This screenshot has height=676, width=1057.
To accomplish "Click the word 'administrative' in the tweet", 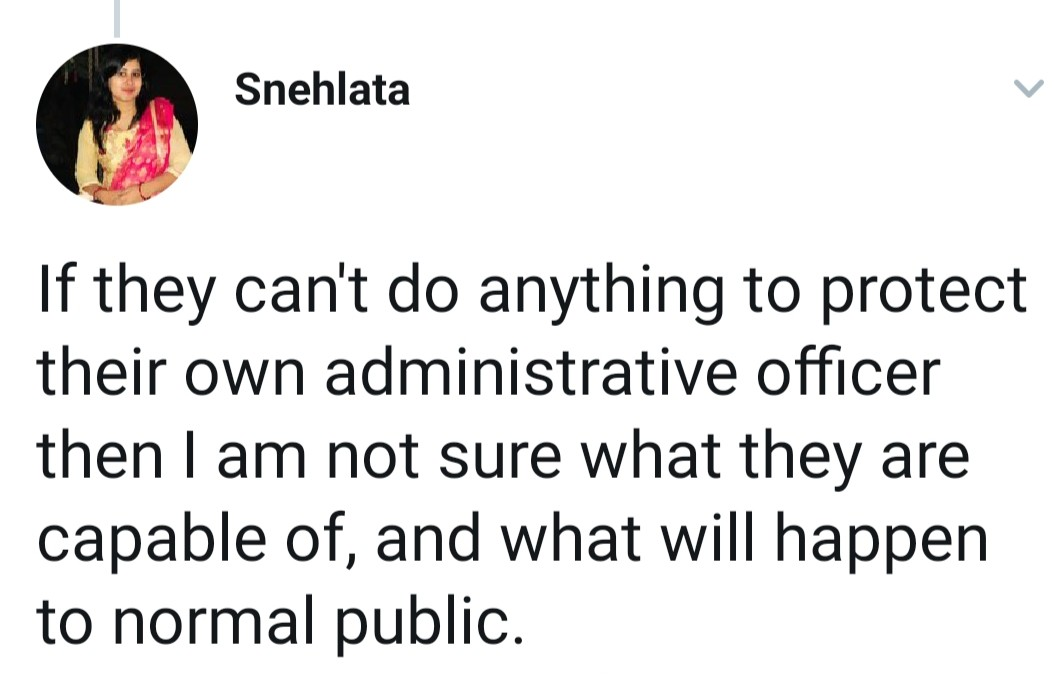I will 531,372.
